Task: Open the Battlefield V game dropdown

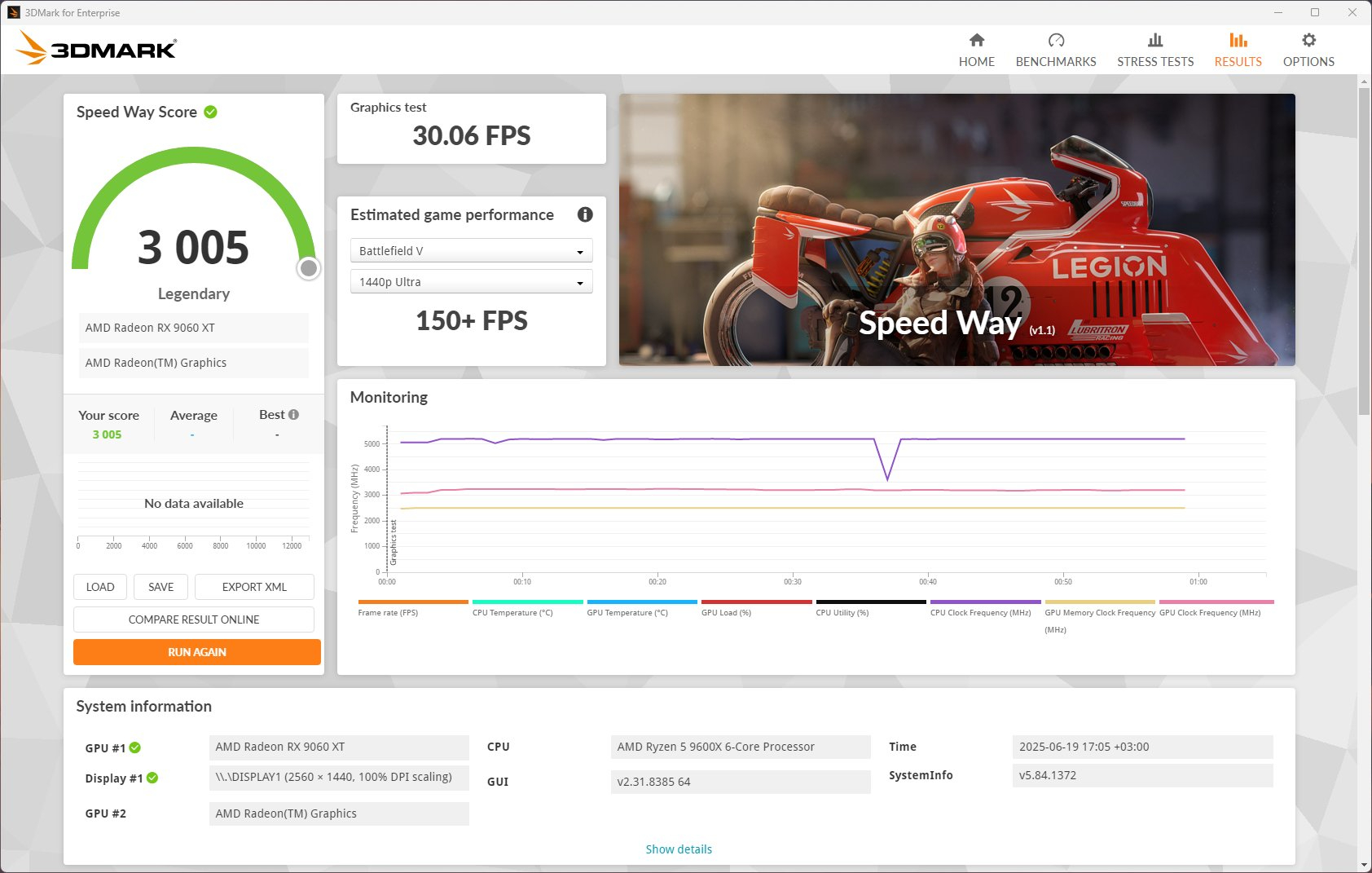Action: tap(471, 250)
